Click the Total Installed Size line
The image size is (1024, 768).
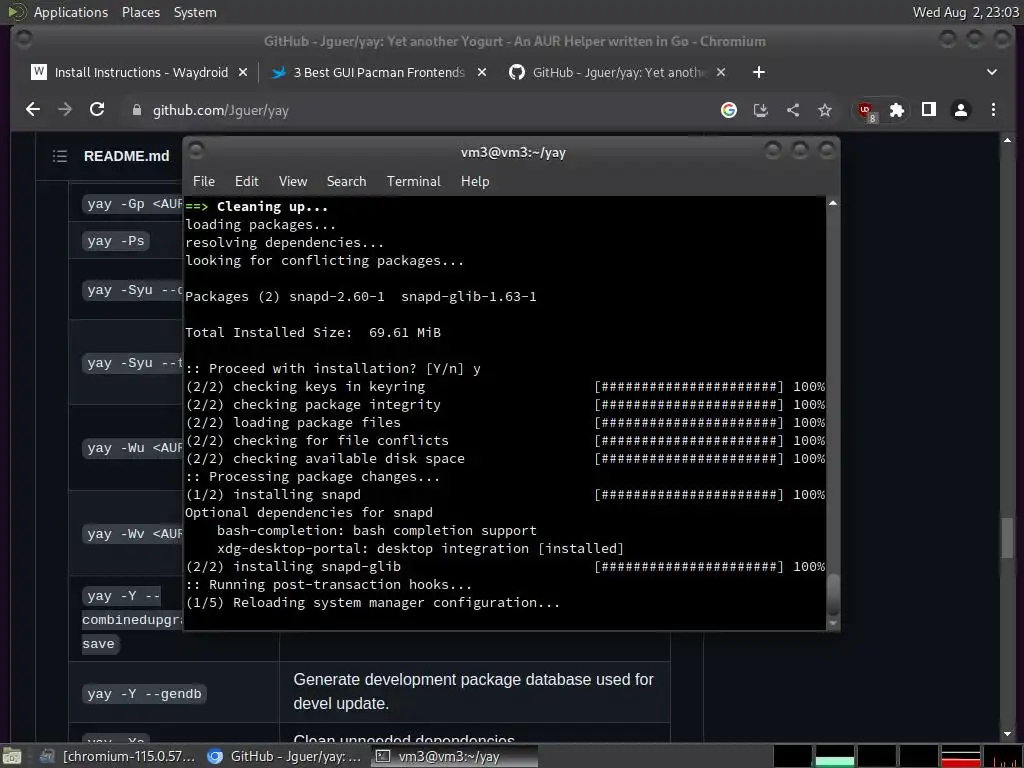(x=313, y=332)
